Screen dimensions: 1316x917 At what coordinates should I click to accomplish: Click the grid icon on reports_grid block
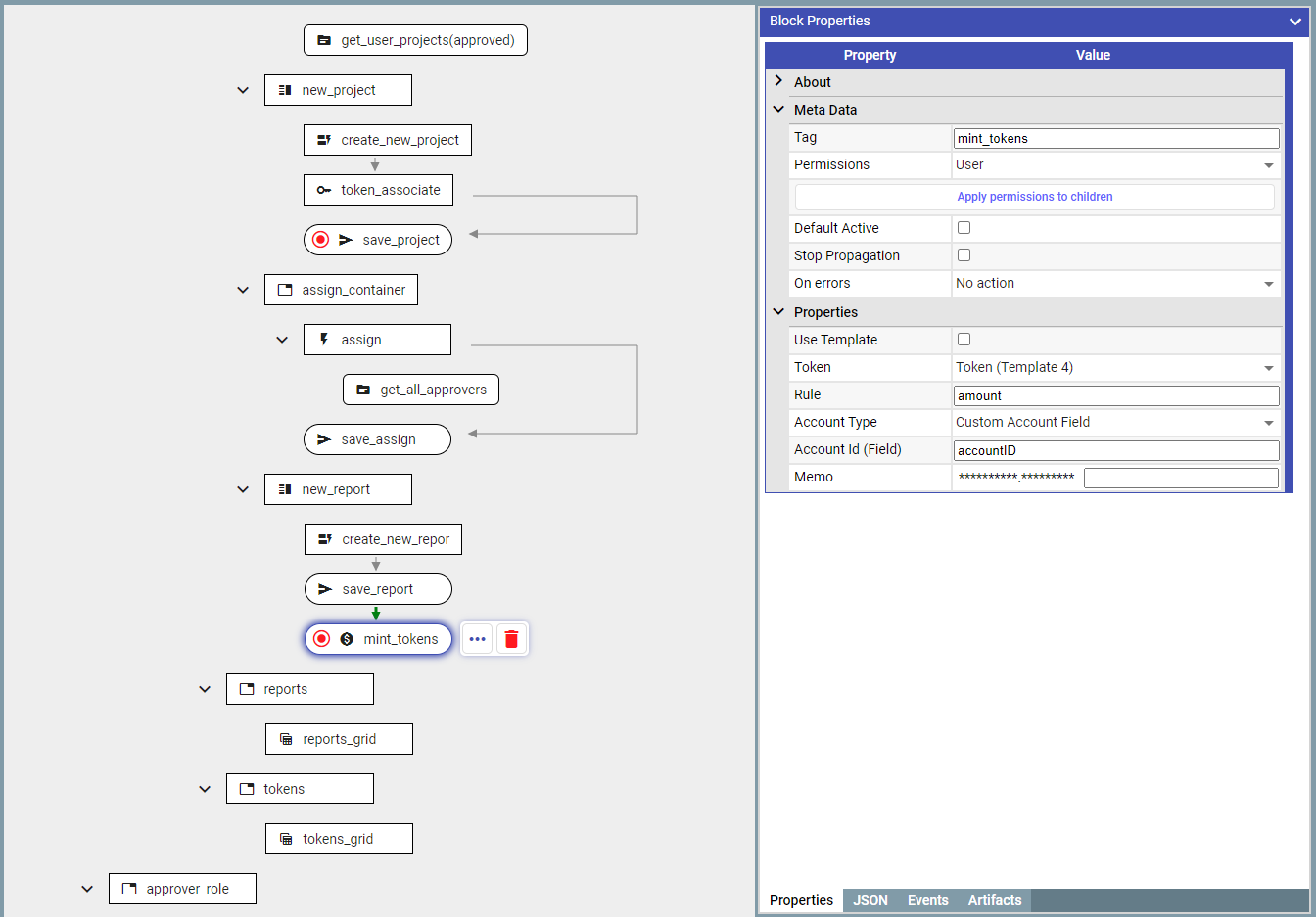(286, 739)
